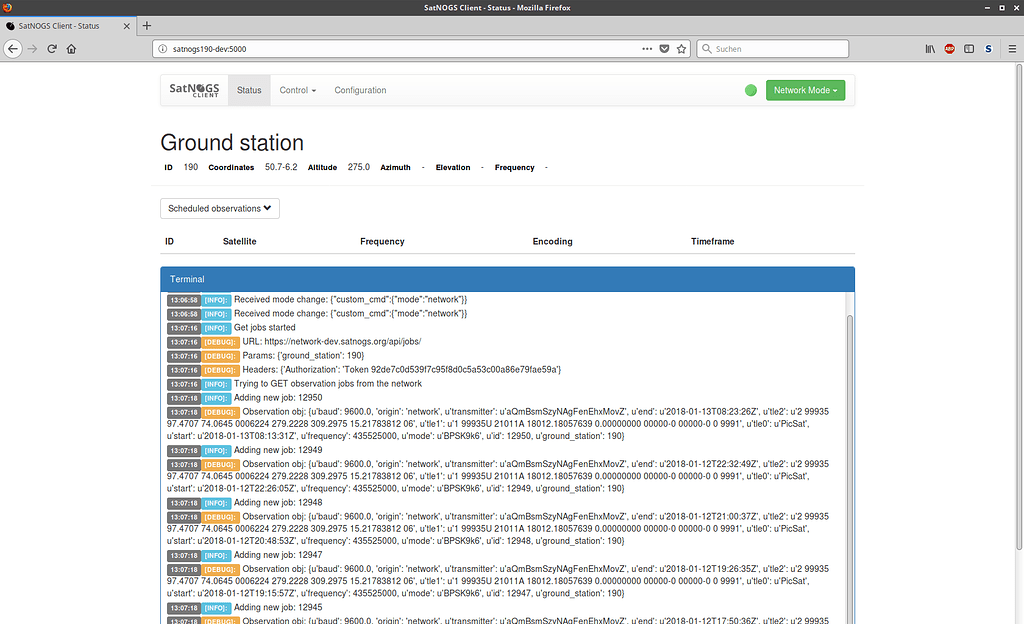Expand the Scheduled observations selector

[x=220, y=208]
